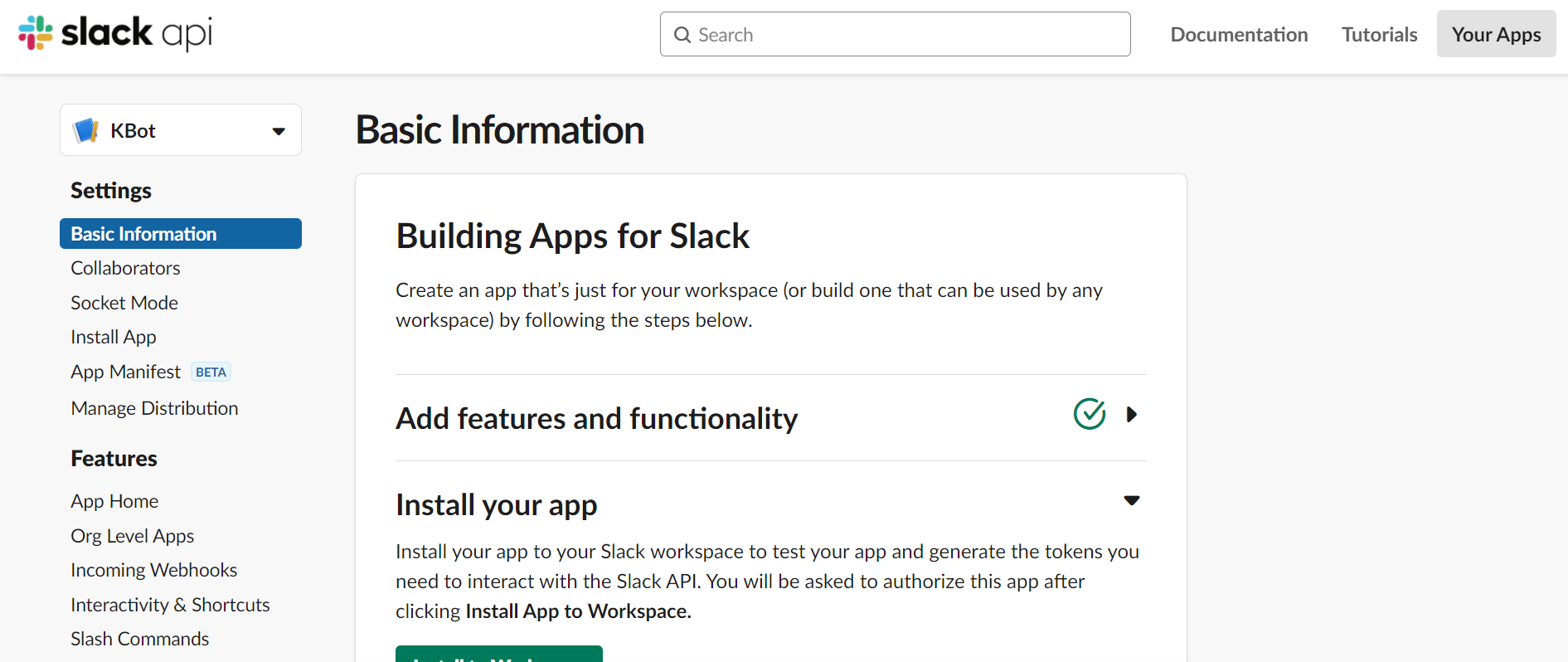Collapse the Install your app section

1132,500
